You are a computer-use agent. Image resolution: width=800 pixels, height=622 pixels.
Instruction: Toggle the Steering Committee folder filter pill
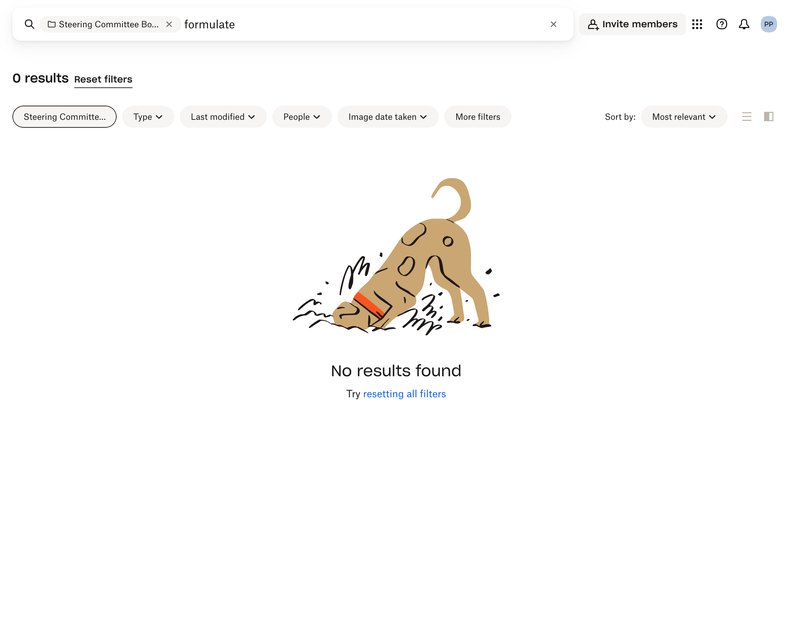pyautogui.click(x=64, y=117)
